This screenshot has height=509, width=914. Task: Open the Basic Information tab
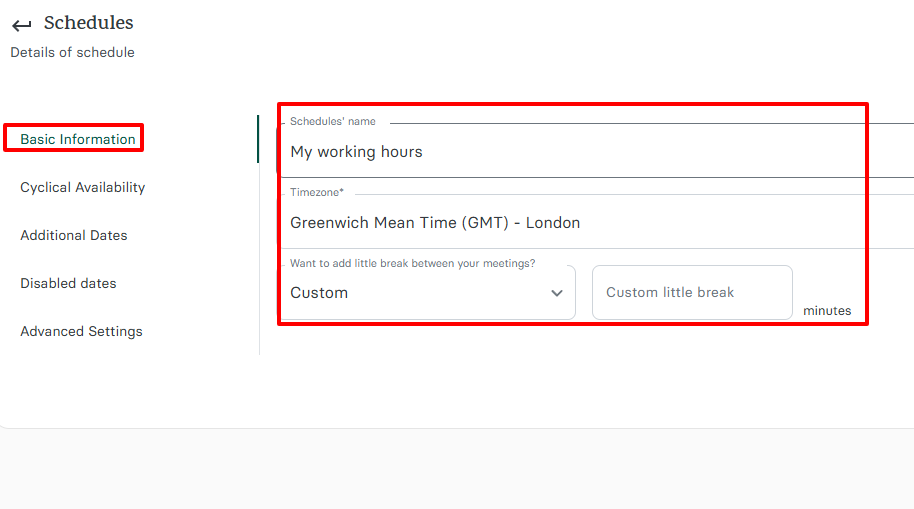pyautogui.click(x=78, y=139)
